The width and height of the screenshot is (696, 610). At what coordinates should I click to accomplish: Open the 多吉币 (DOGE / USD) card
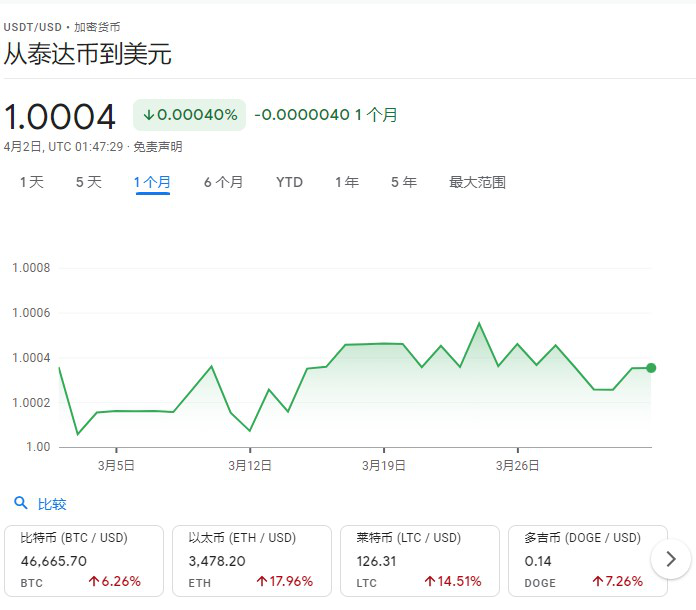click(585, 559)
